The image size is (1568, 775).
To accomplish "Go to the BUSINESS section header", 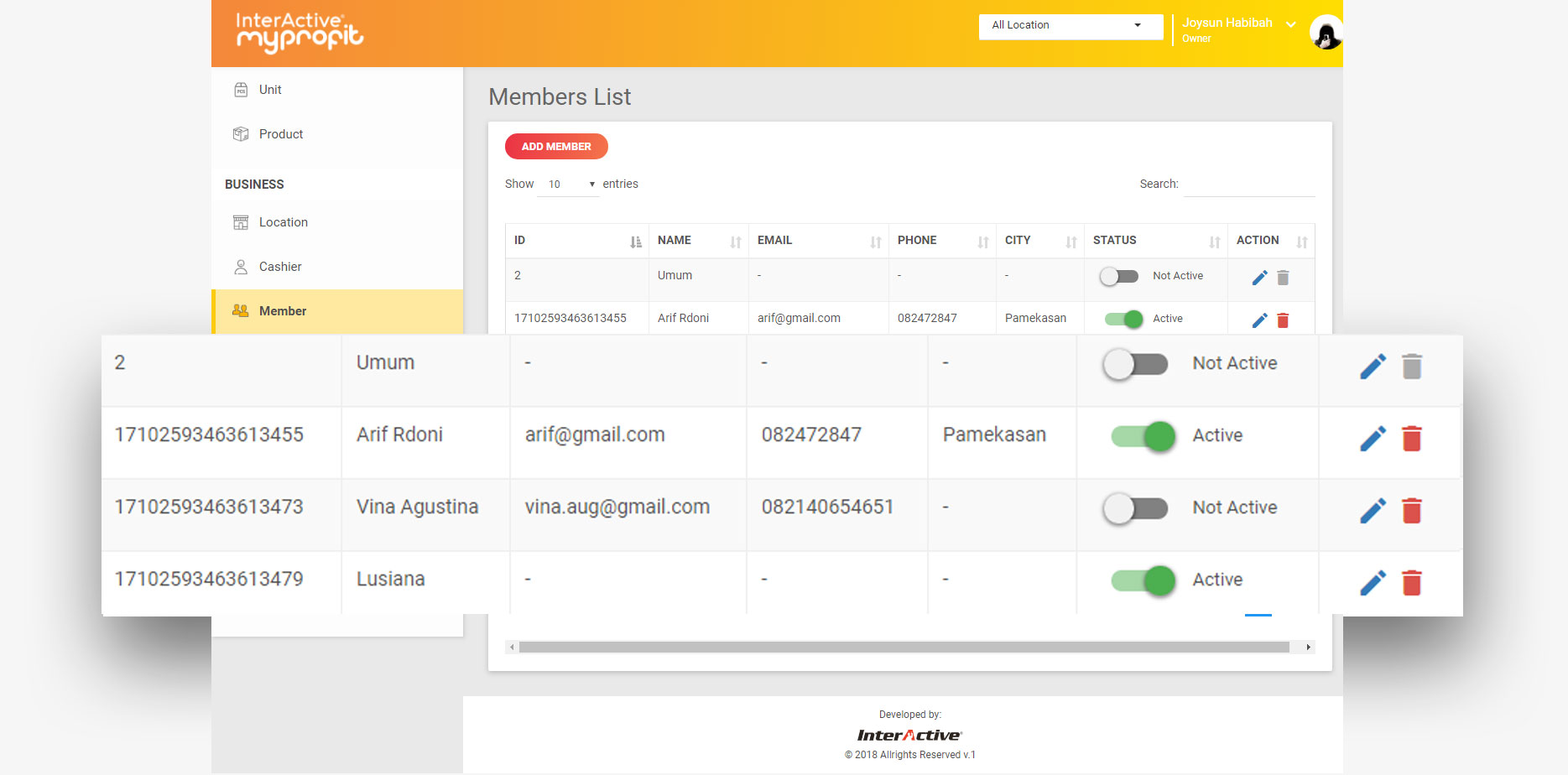I will tap(254, 184).
